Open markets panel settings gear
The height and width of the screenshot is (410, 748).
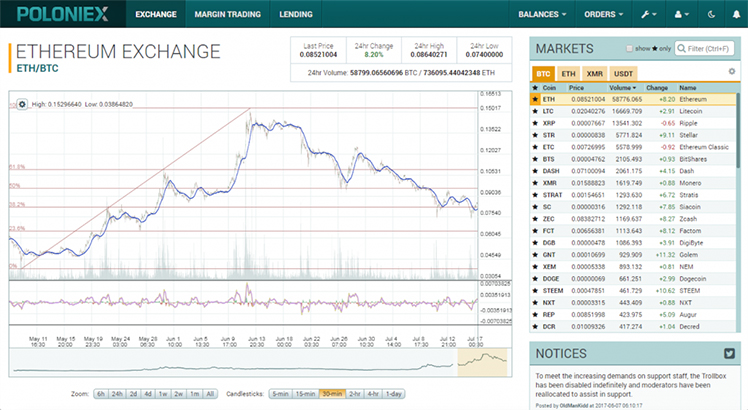click(732, 72)
